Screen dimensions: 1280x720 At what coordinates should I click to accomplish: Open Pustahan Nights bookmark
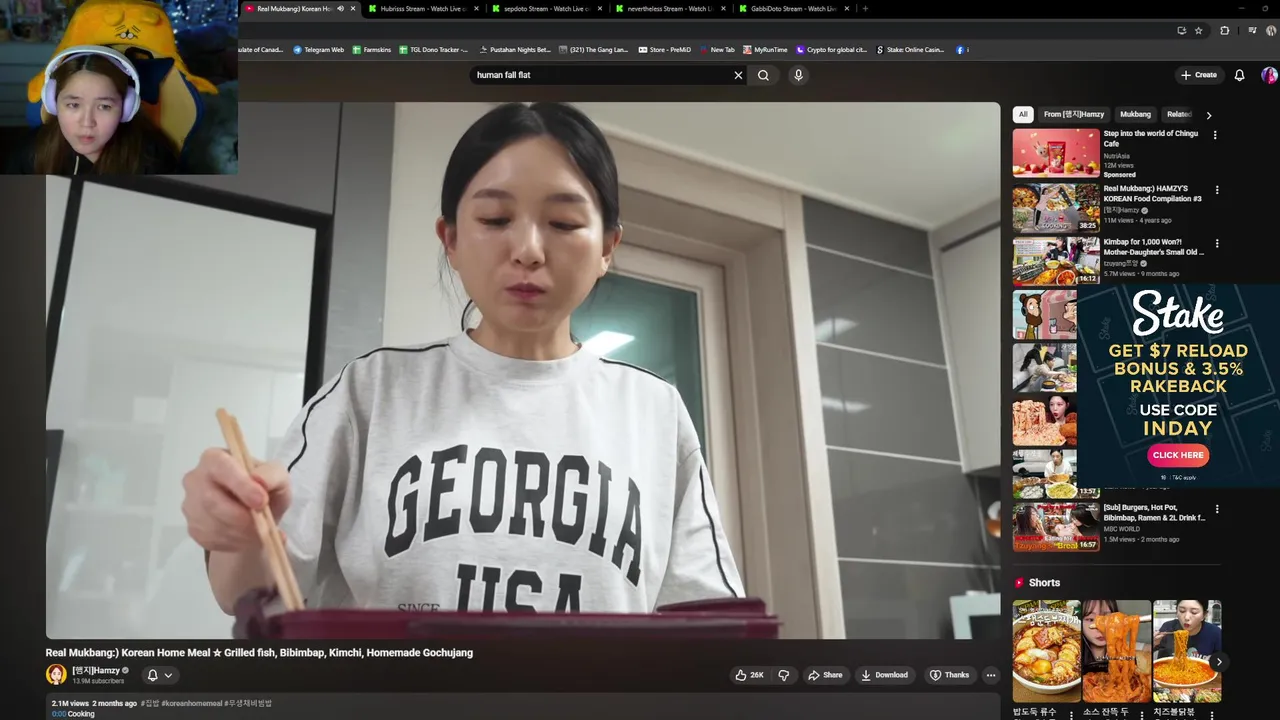[515, 49]
